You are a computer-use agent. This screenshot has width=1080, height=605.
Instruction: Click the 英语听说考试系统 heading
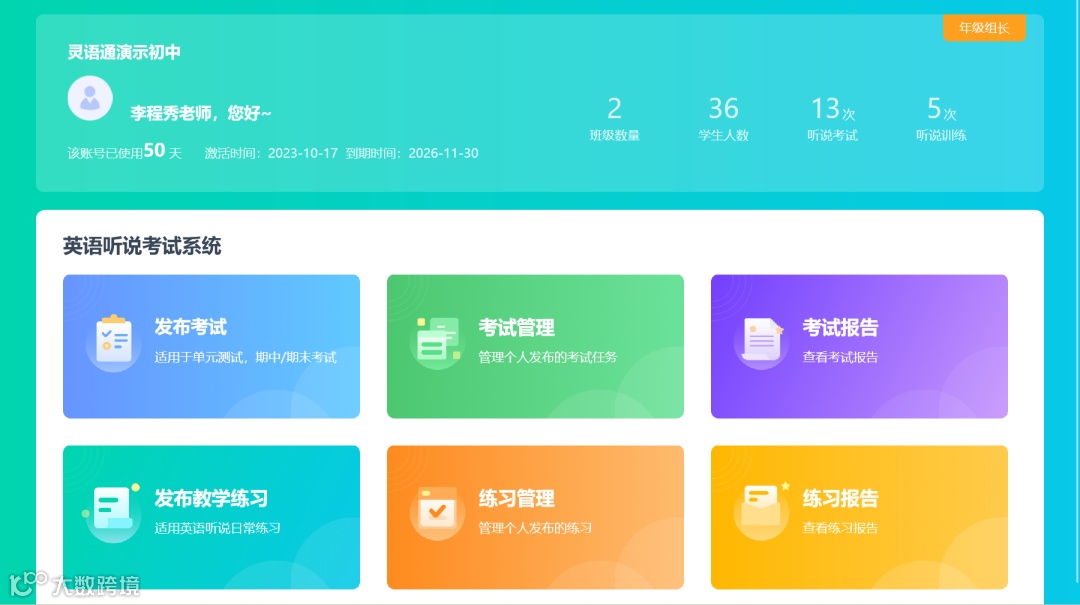coord(142,246)
